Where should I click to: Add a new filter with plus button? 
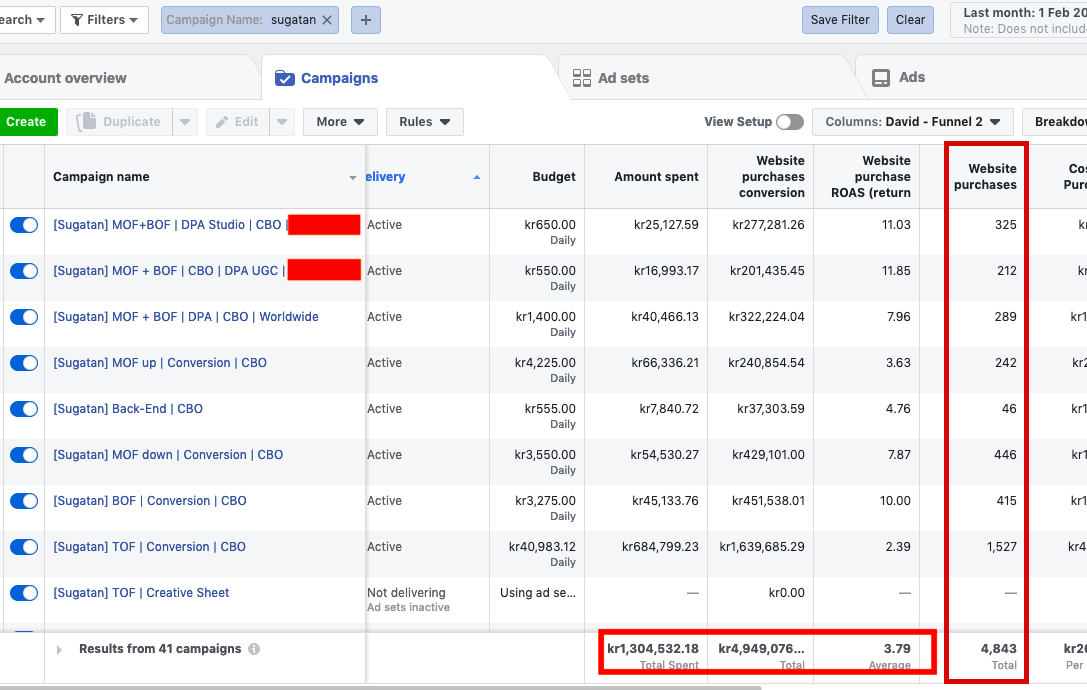coord(366,20)
